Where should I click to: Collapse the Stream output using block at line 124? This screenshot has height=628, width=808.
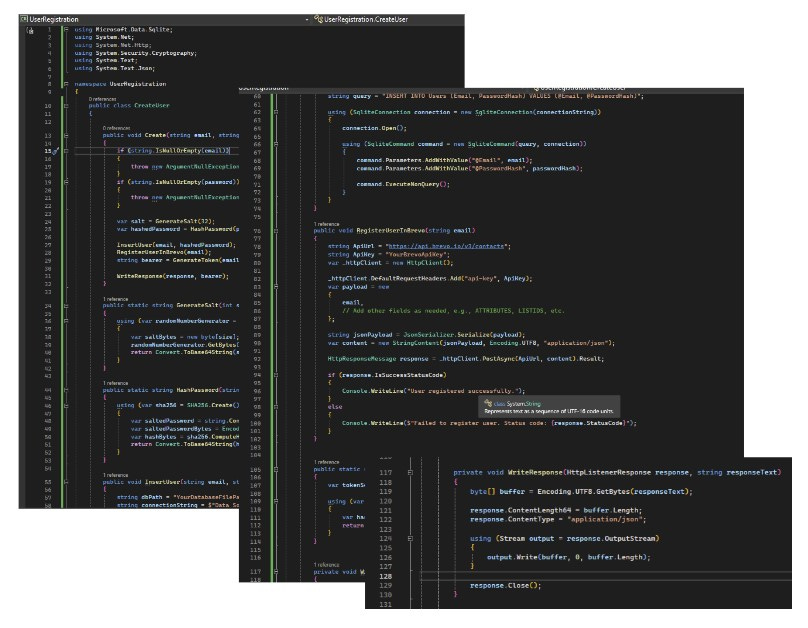pos(411,538)
